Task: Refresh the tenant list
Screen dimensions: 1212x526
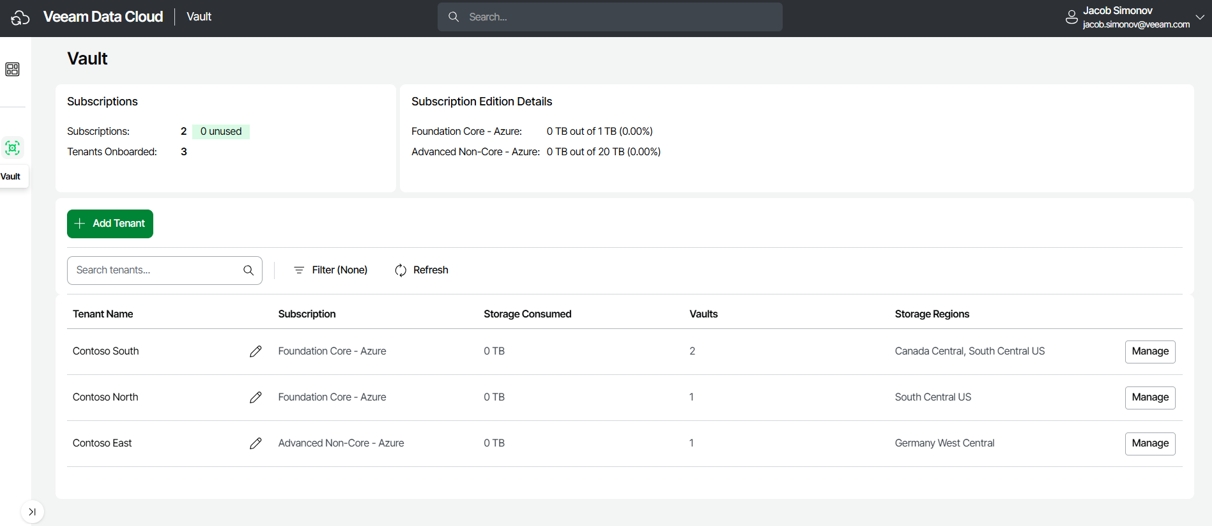Action: pyautogui.click(x=421, y=270)
